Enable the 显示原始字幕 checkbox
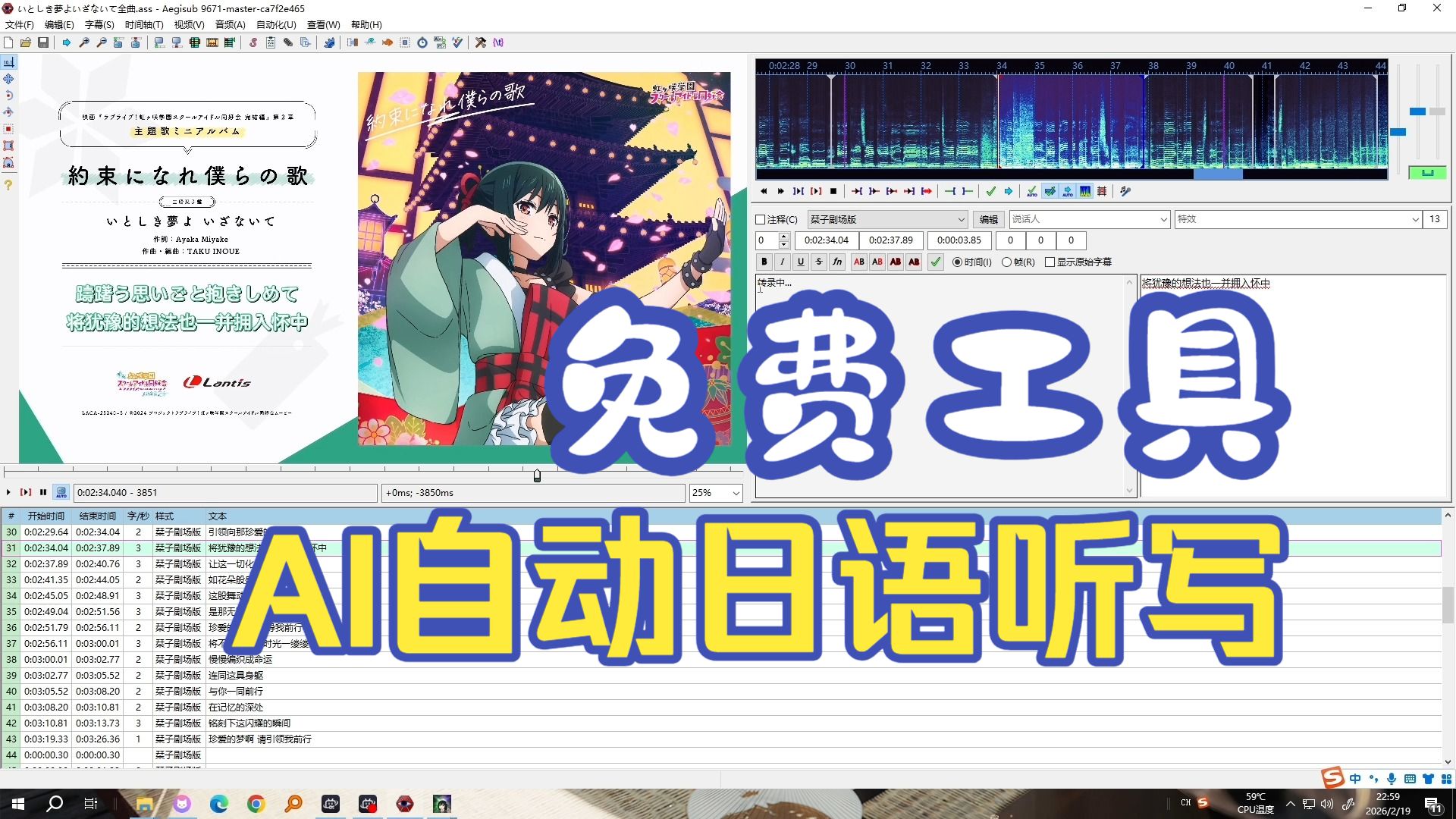Viewport: 1456px width, 819px height. [1050, 262]
